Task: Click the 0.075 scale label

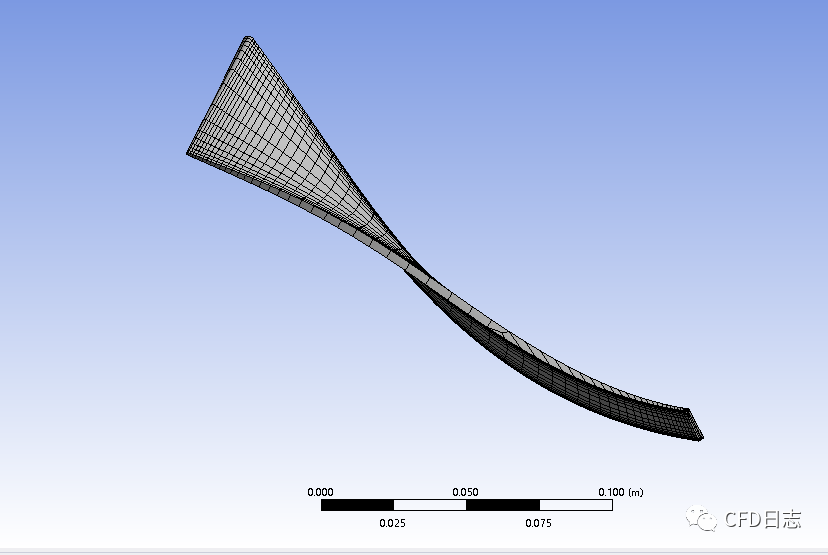Action: (538, 523)
